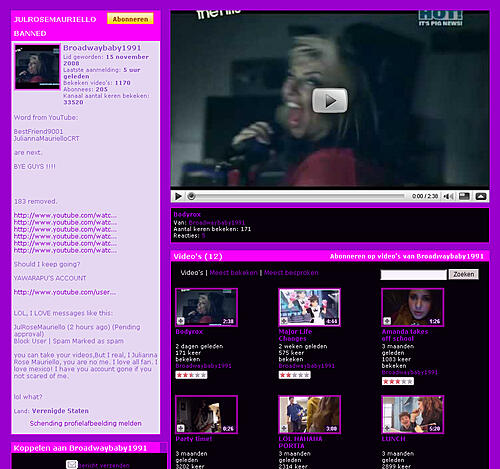Add Bodyrox to queue via plus icon
The height and width of the screenshot is (469, 500).
point(180,321)
